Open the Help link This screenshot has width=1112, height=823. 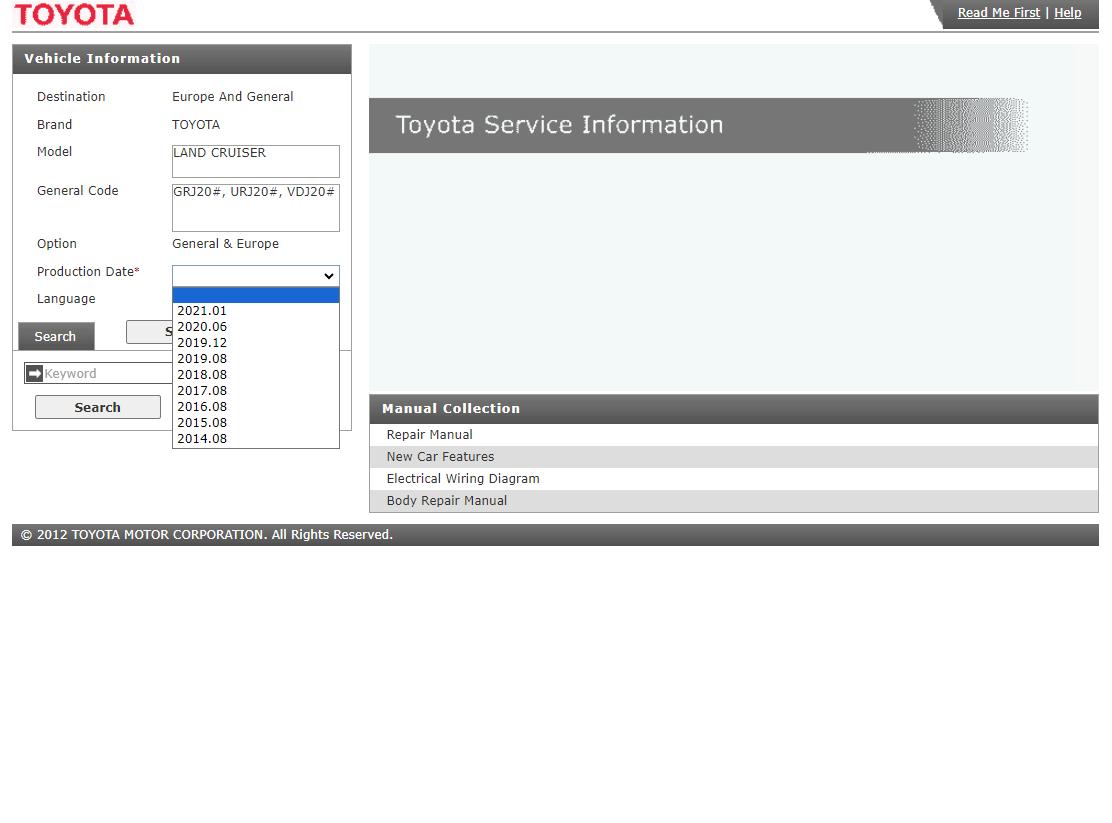[1067, 13]
